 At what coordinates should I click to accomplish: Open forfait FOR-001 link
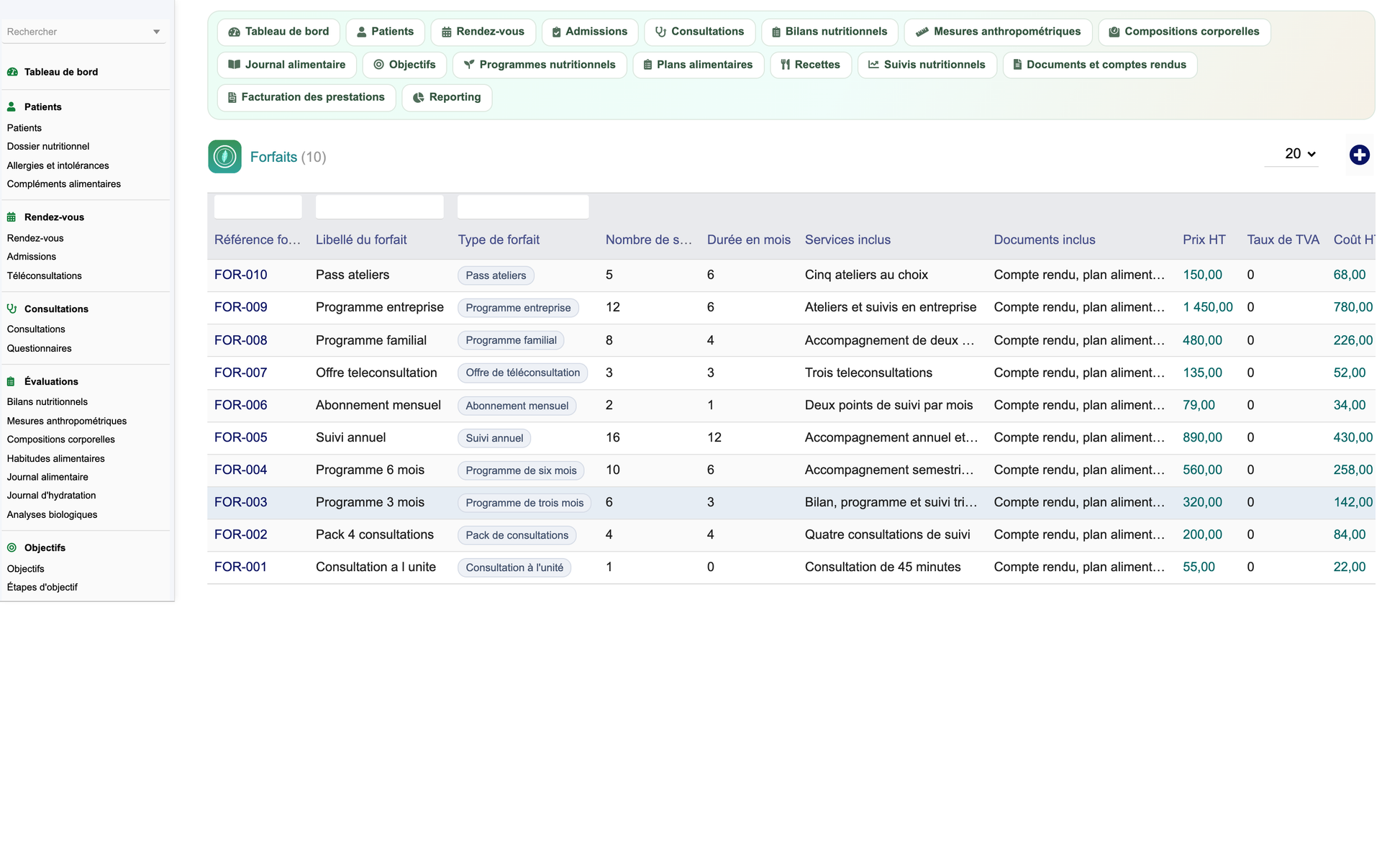pos(240,567)
